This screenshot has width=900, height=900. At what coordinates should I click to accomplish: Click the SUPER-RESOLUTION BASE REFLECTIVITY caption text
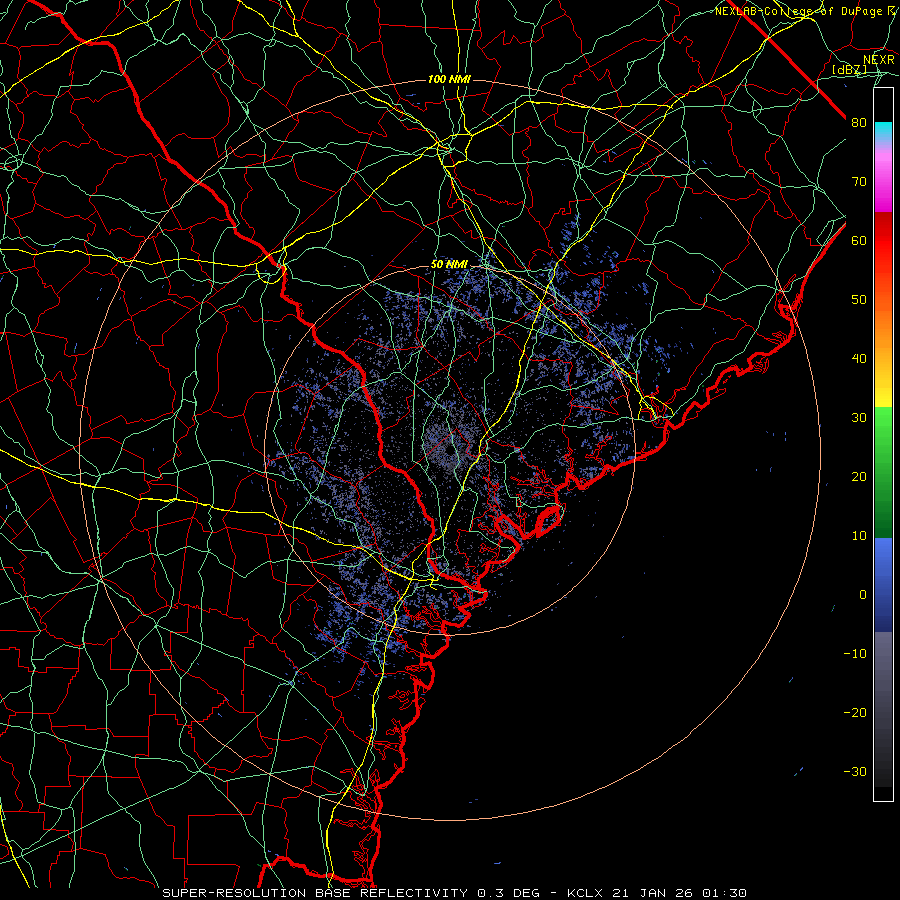point(315,893)
